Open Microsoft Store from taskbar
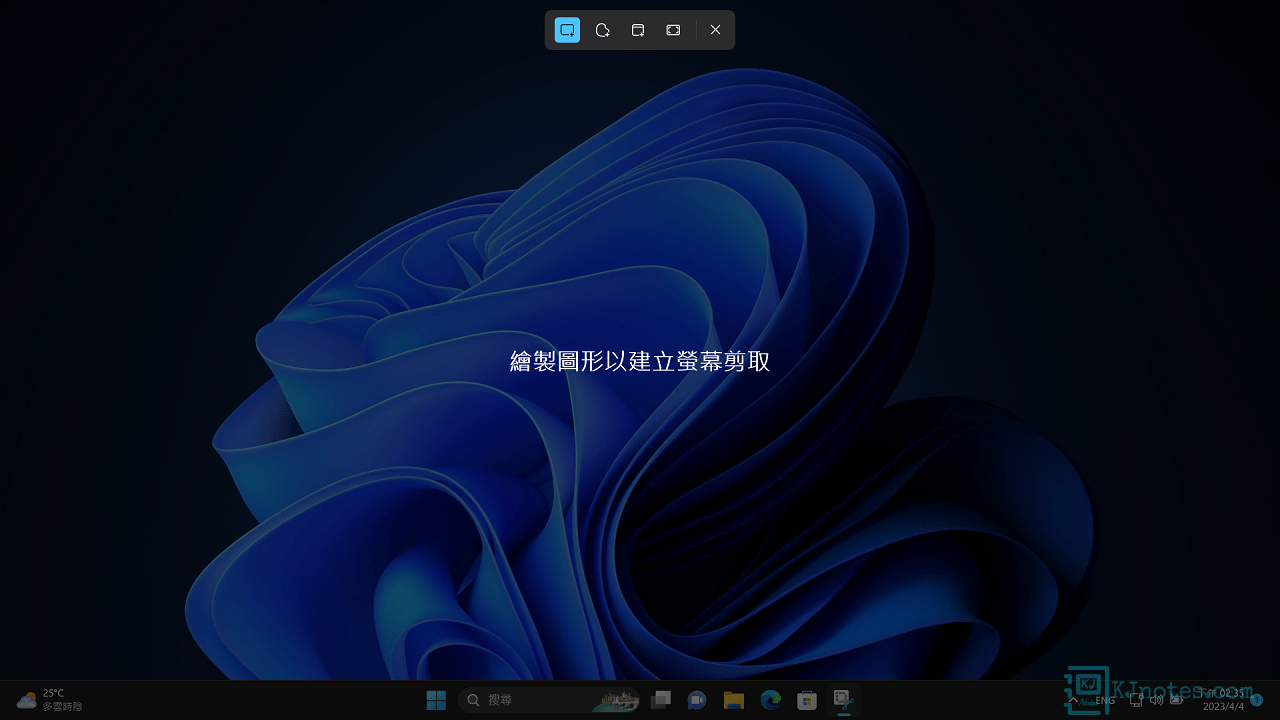 point(806,700)
